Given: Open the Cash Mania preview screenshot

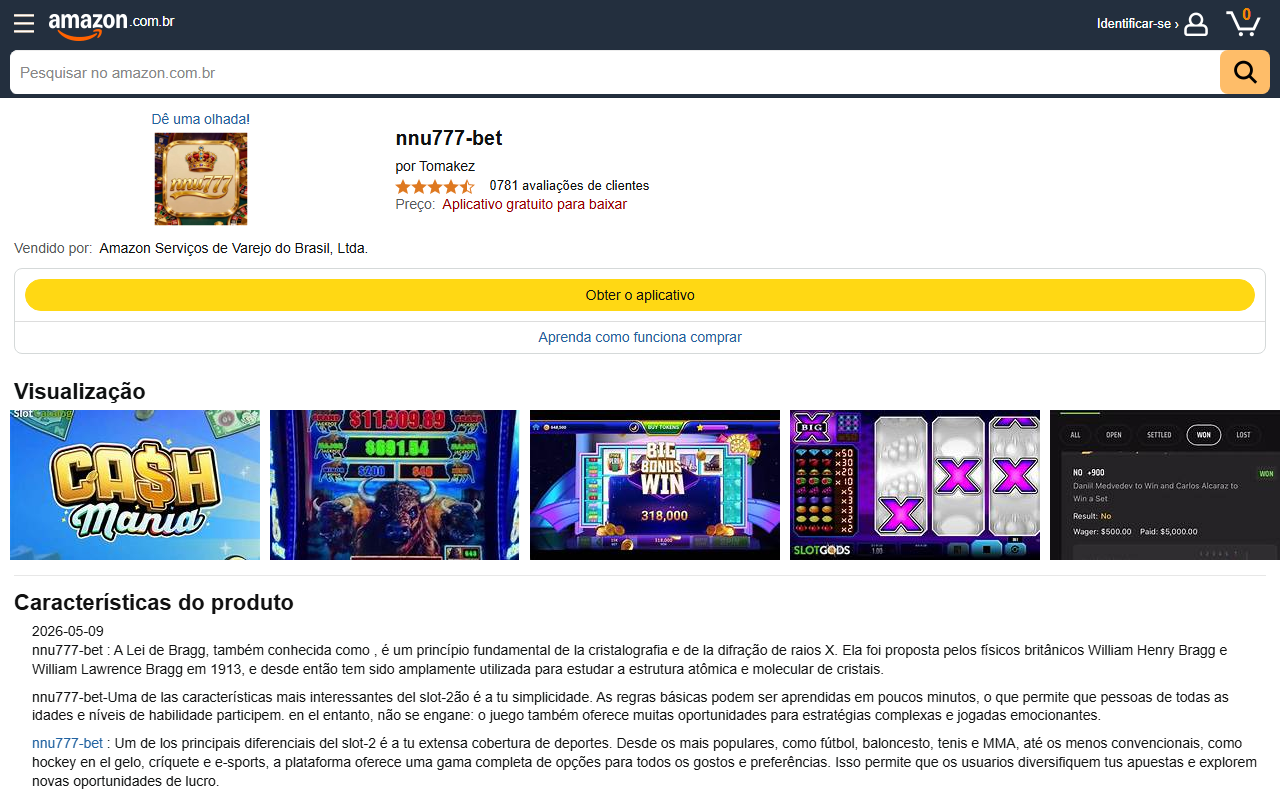Looking at the screenshot, I should coord(135,485).
